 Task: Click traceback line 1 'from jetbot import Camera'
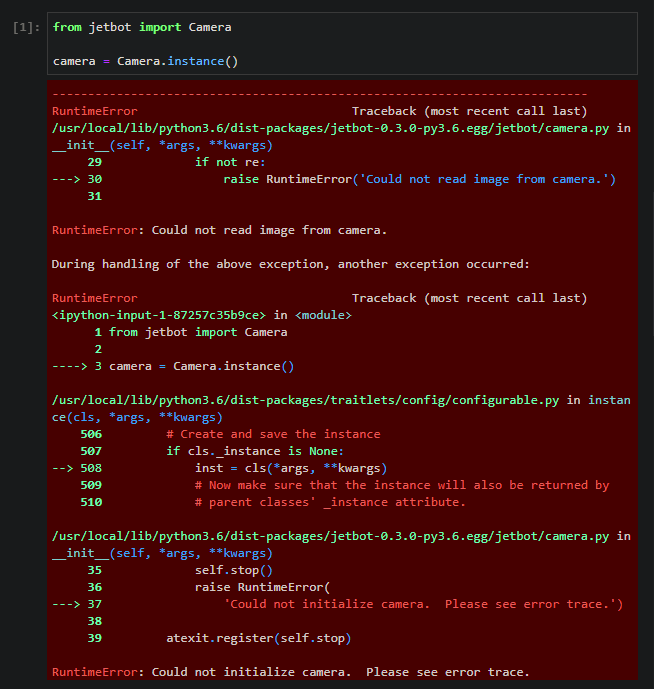[x=198, y=332]
